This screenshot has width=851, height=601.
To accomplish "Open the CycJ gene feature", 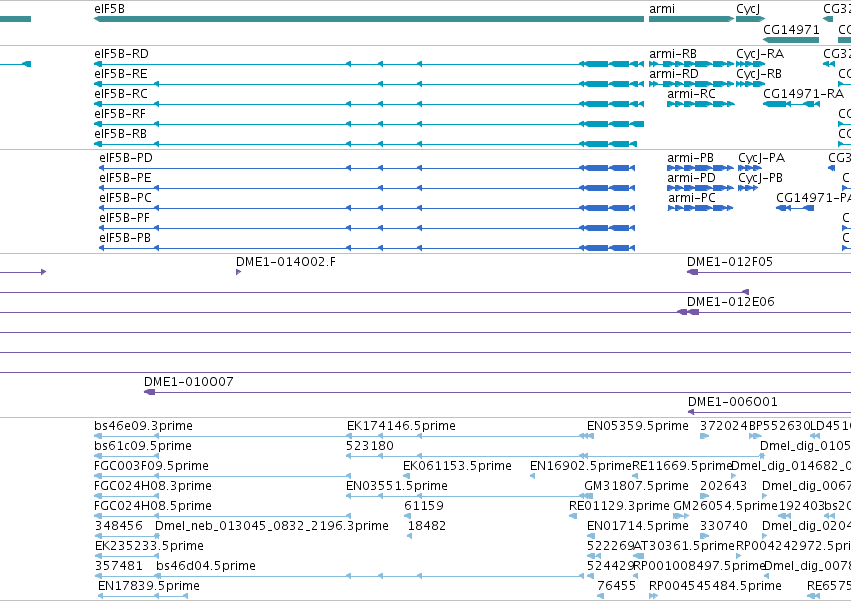I will (x=750, y=19).
